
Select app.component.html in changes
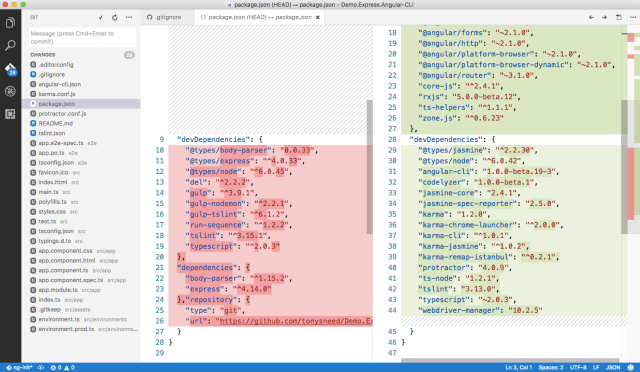point(81,261)
